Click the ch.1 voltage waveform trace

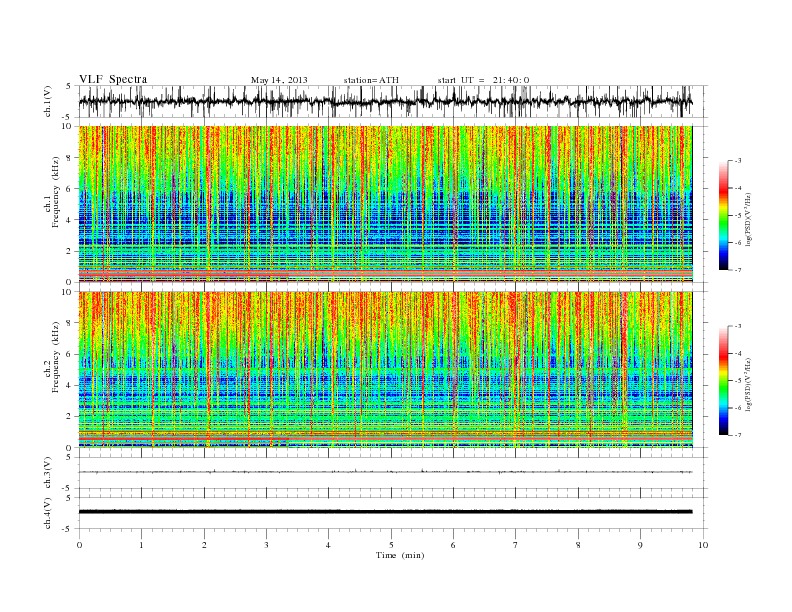[385, 102]
